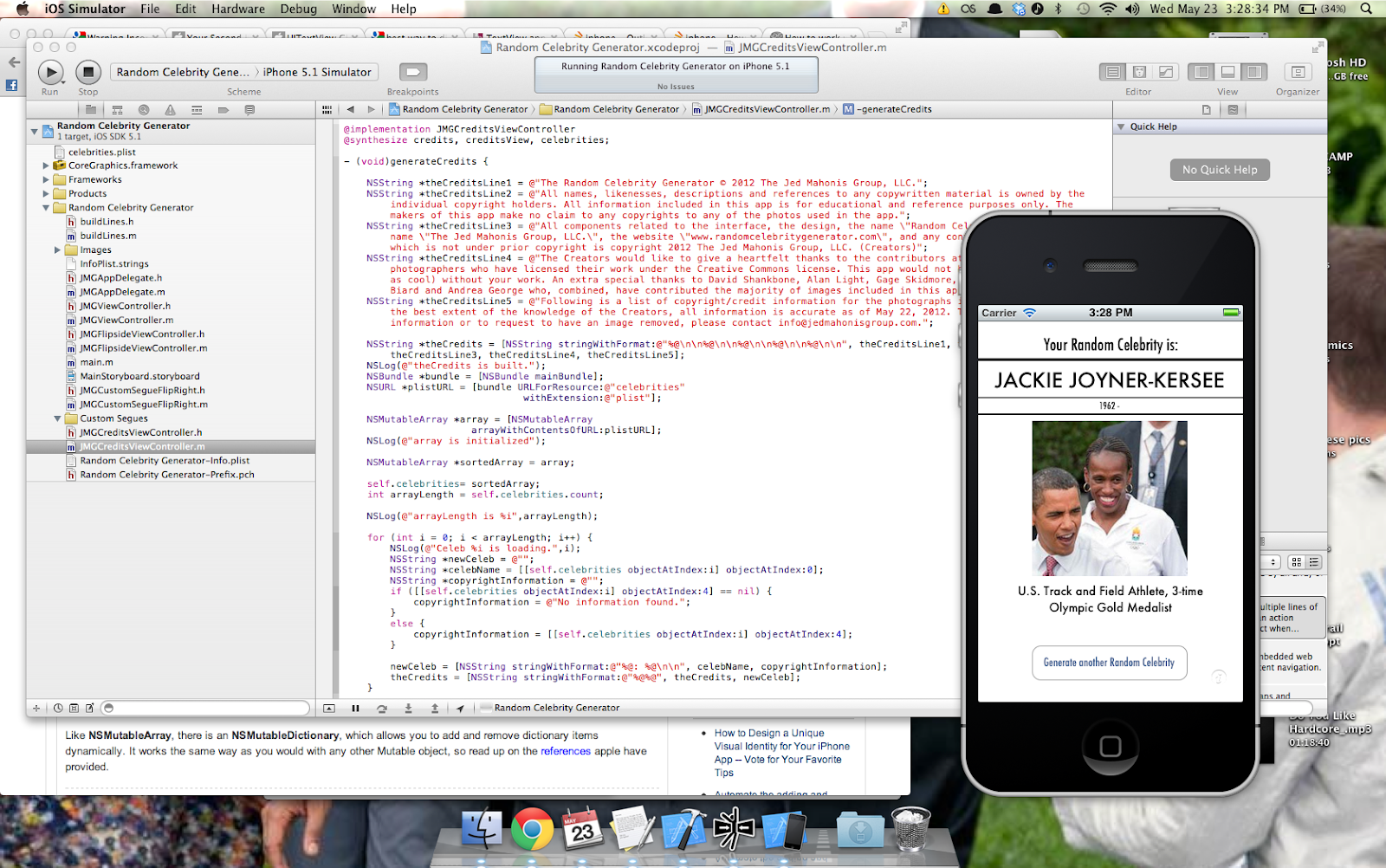Show the Log navigator
This screenshot has height=868, width=1386.
[249, 110]
